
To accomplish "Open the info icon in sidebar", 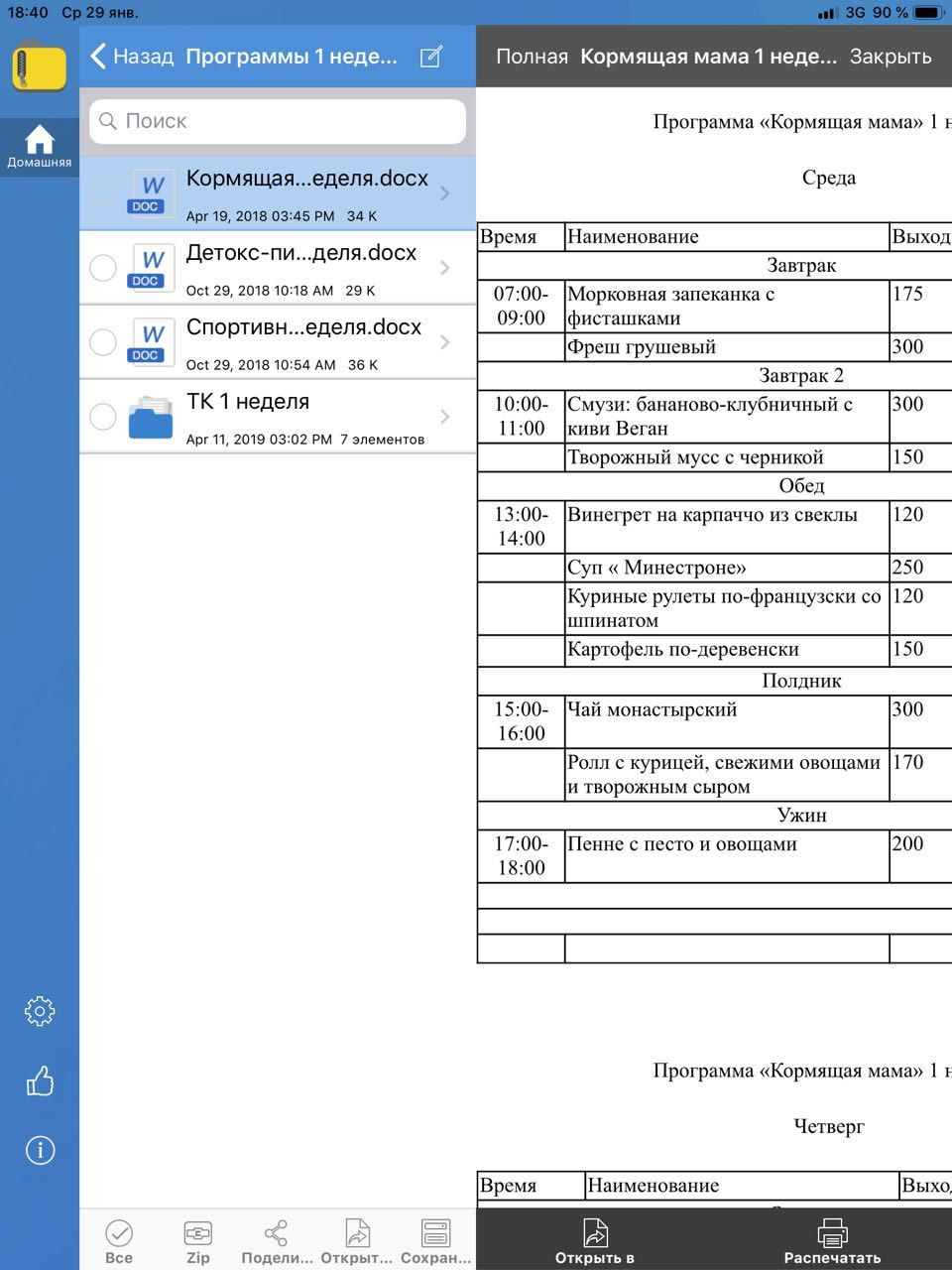I will click(40, 1151).
